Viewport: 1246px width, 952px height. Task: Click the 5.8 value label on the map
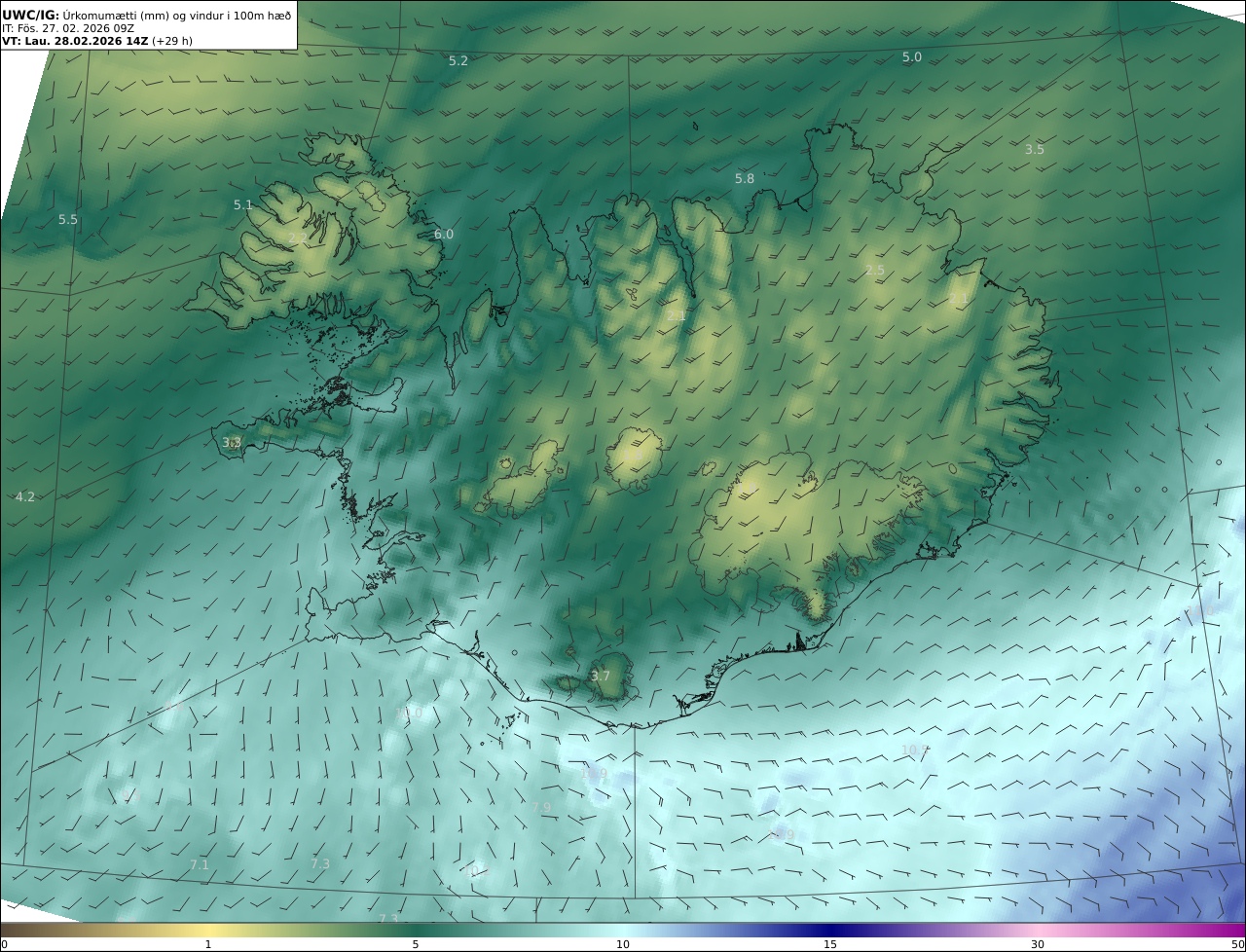tap(745, 178)
